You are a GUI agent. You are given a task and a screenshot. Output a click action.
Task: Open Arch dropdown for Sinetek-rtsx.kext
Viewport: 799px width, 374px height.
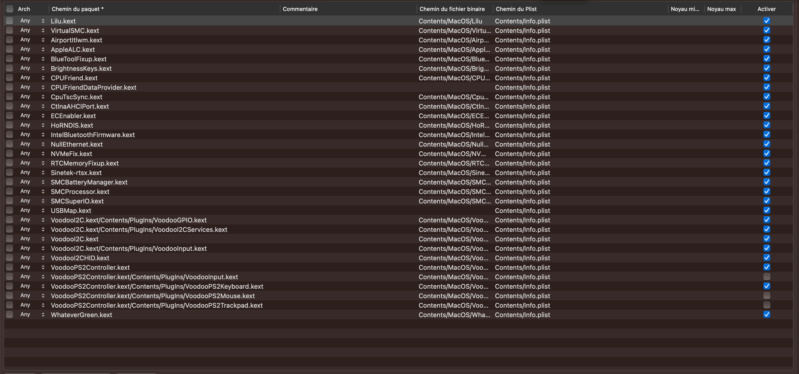[32, 173]
